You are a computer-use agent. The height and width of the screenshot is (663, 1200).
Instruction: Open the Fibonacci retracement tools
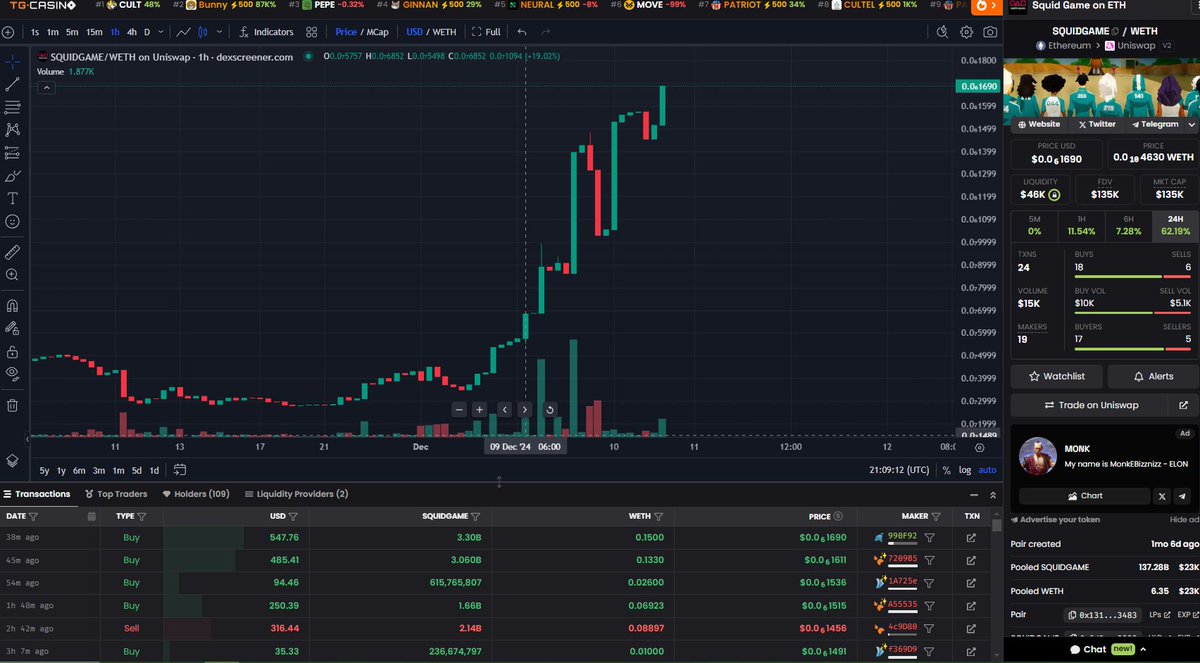tap(12, 107)
